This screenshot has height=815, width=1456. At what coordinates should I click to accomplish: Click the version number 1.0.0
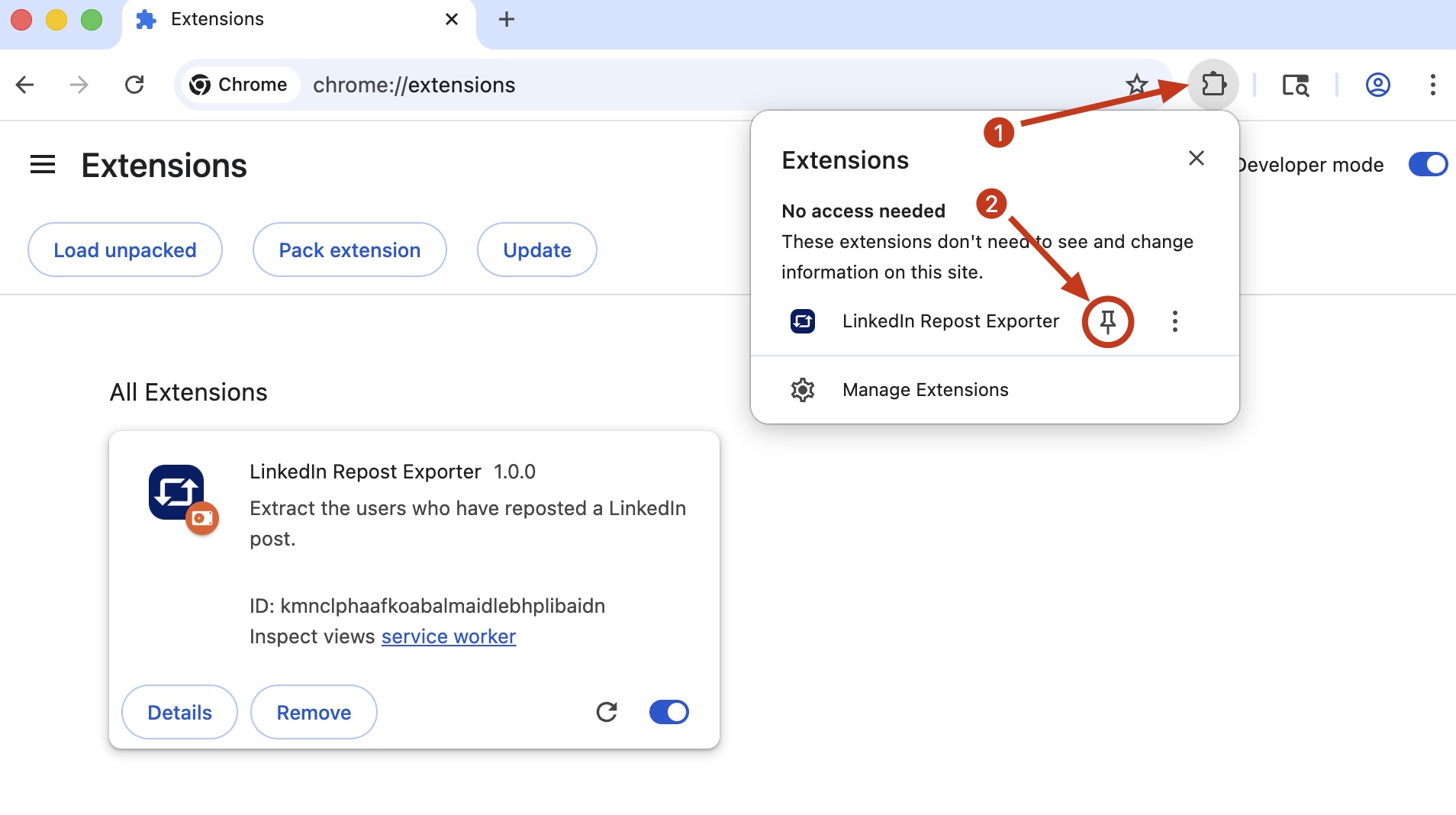[x=515, y=472]
